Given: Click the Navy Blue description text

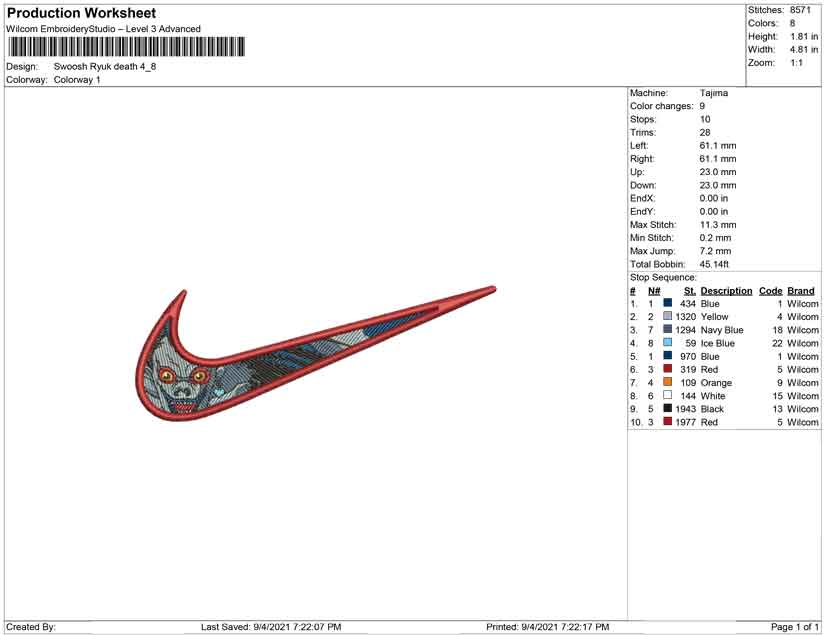Looking at the screenshot, I should coord(722,330).
